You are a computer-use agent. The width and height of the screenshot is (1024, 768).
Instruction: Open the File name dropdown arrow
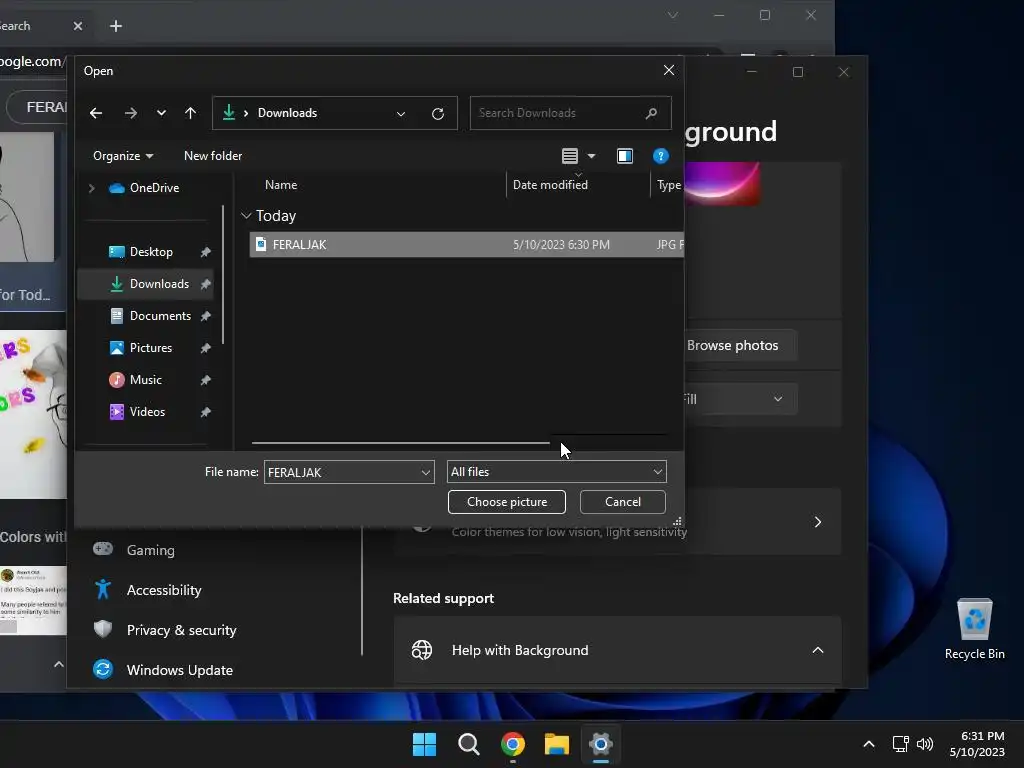point(426,472)
